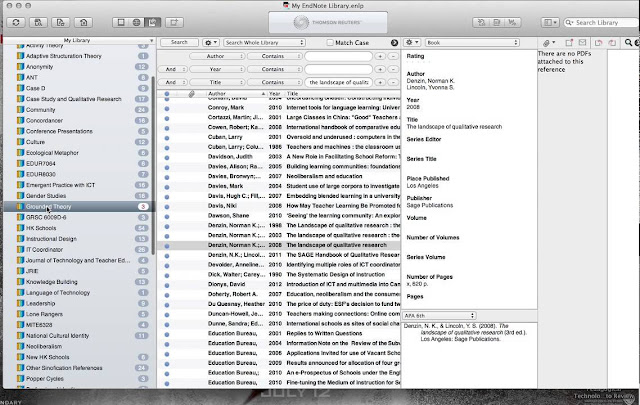Click the Insert Citation toolbar icon

[481, 22]
